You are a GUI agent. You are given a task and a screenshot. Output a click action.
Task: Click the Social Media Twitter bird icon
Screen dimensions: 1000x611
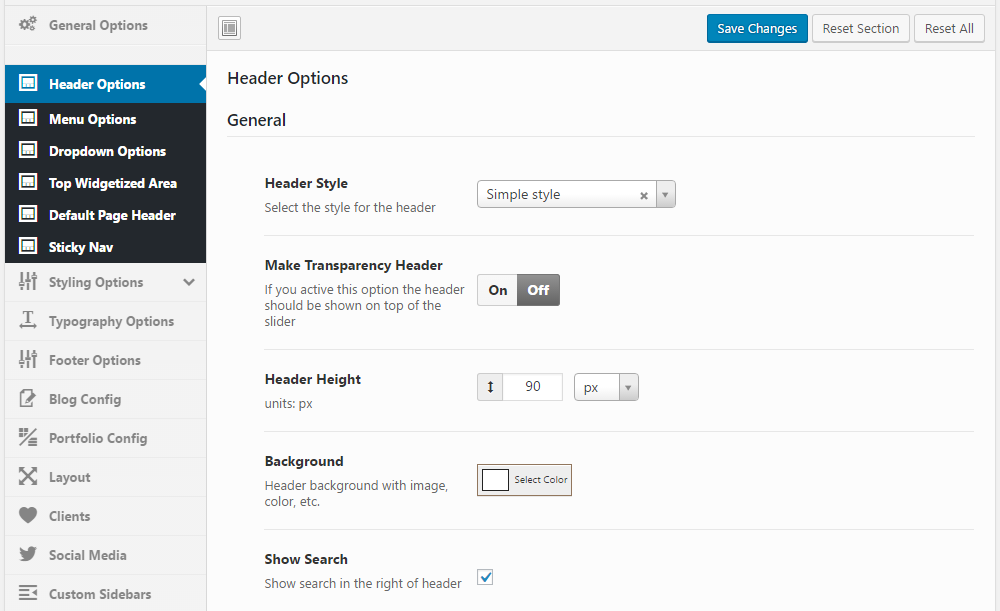coord(28,555)
